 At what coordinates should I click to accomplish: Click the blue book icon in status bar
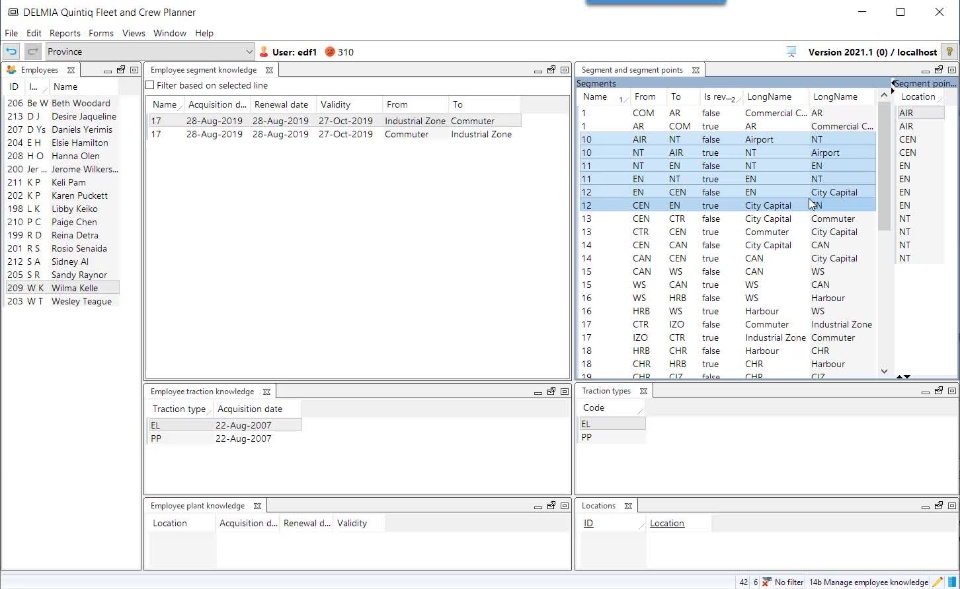952,582
